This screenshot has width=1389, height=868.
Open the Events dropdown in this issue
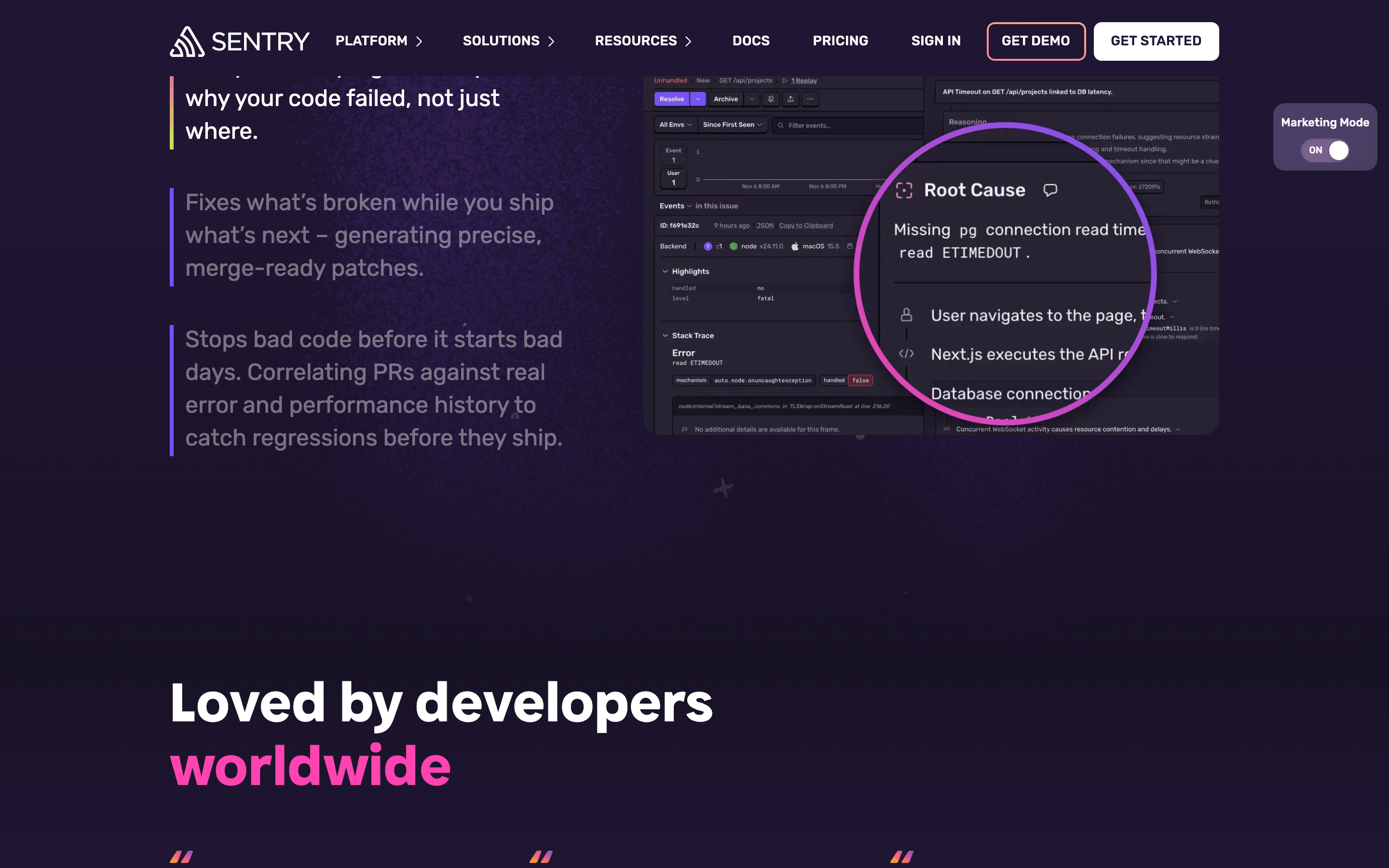[676, 205]
